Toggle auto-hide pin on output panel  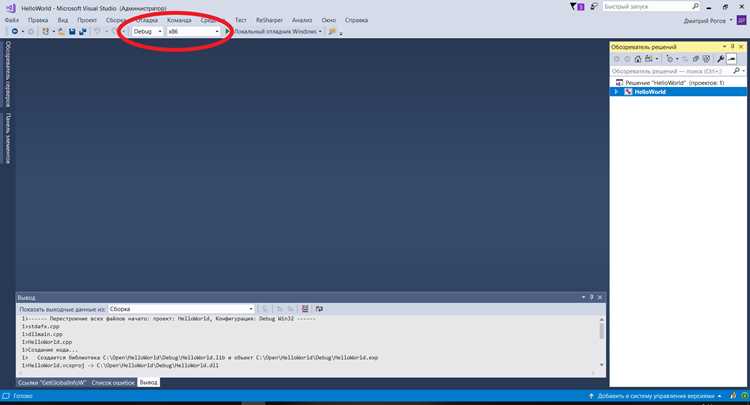click(591, 297)
